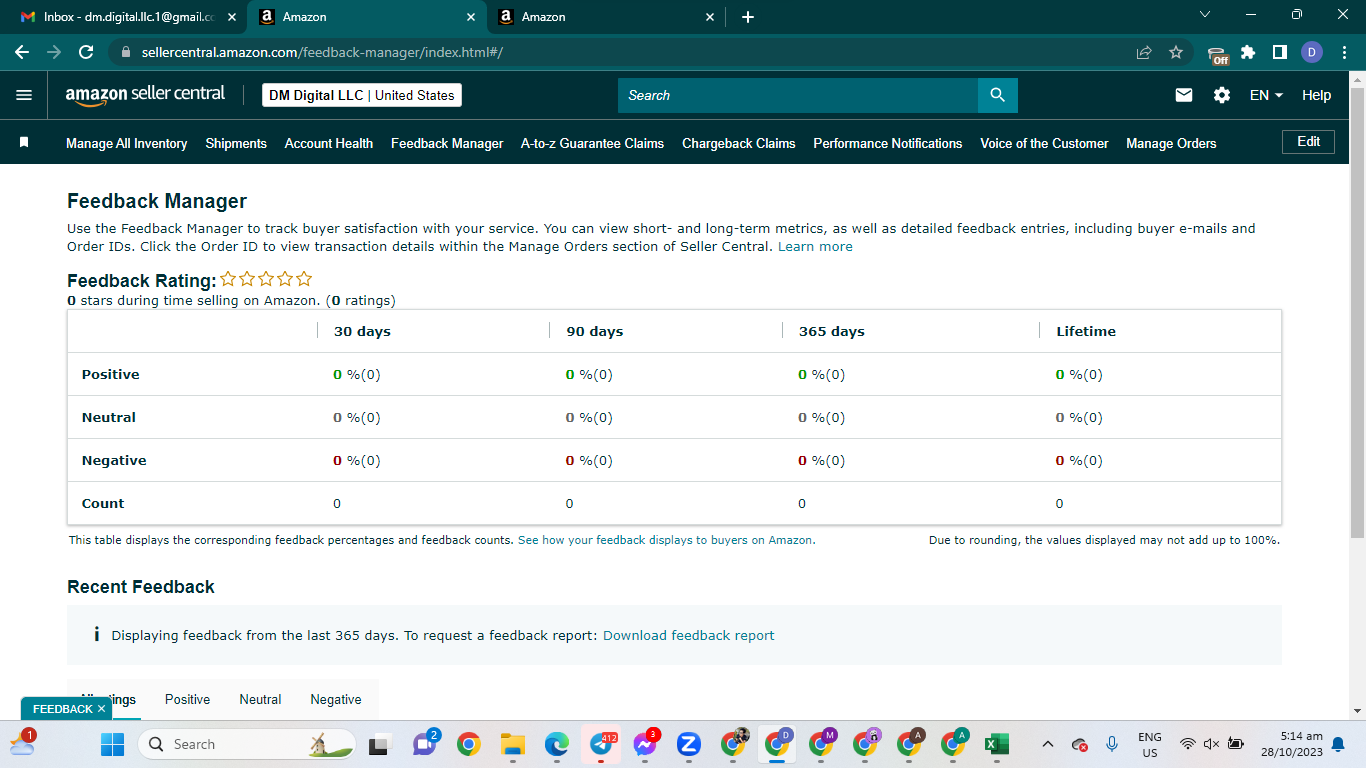Open Chrome three-dot menu
This screenshot has width=1366, height=768.
pyautogui.click(x=1343, y=52)
